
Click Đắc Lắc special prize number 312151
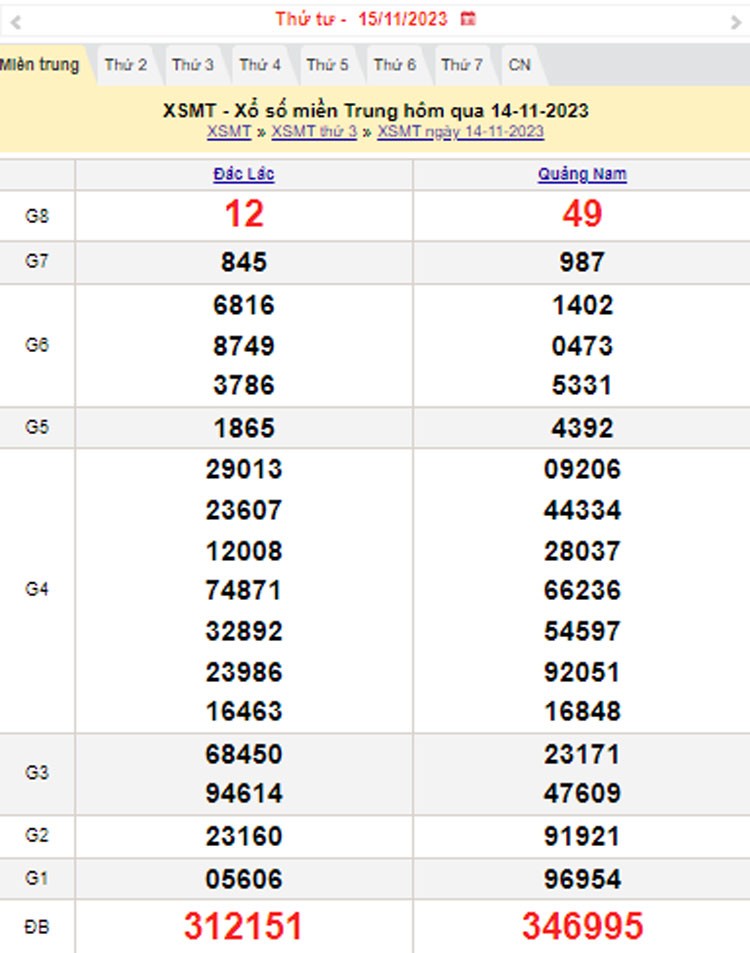pyautogui.click(x=243, y=926)
